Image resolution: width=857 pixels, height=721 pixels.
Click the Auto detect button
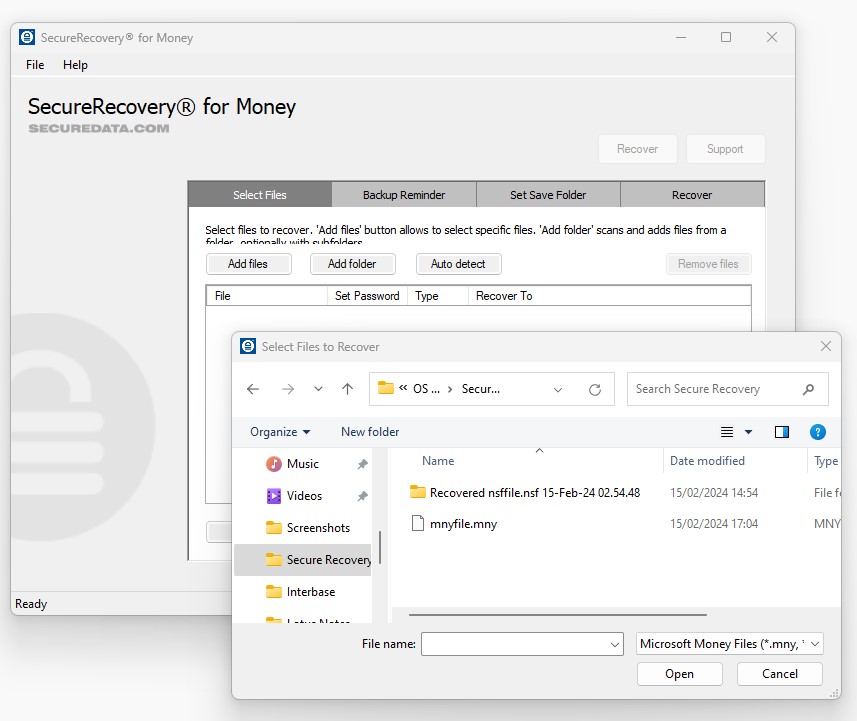(458, 264)
